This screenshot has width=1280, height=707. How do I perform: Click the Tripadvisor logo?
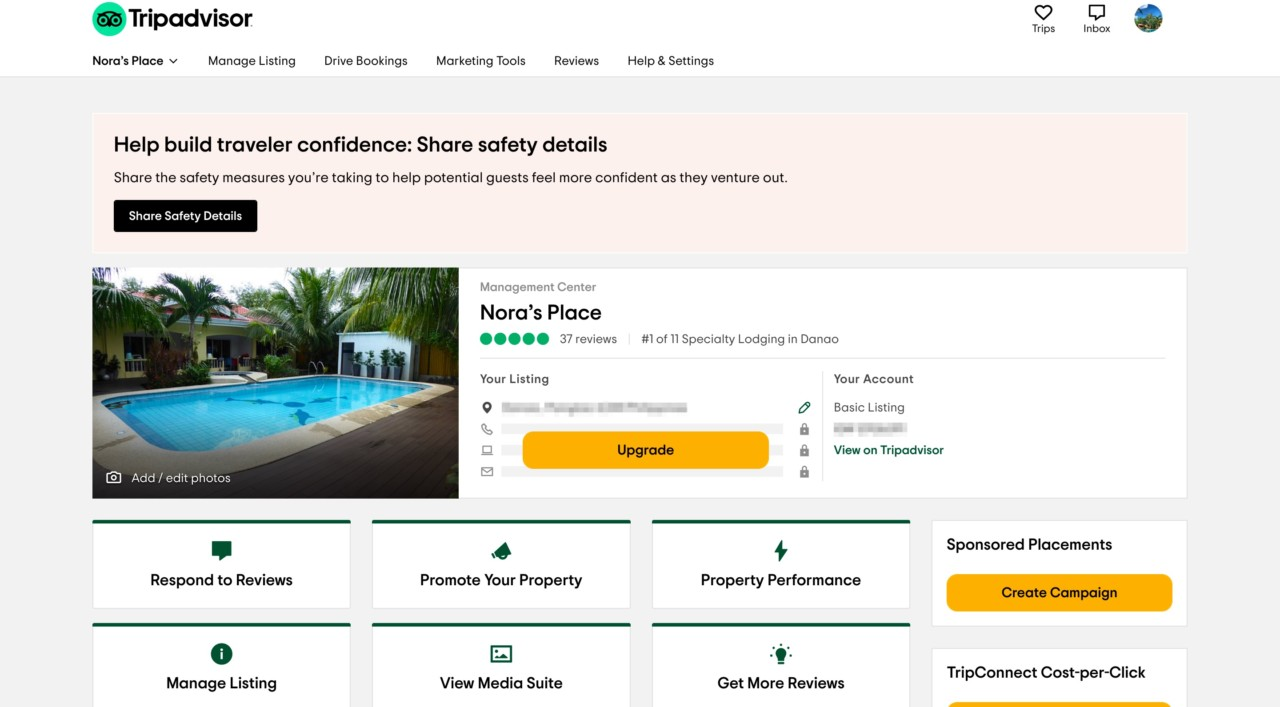point(171,18)
